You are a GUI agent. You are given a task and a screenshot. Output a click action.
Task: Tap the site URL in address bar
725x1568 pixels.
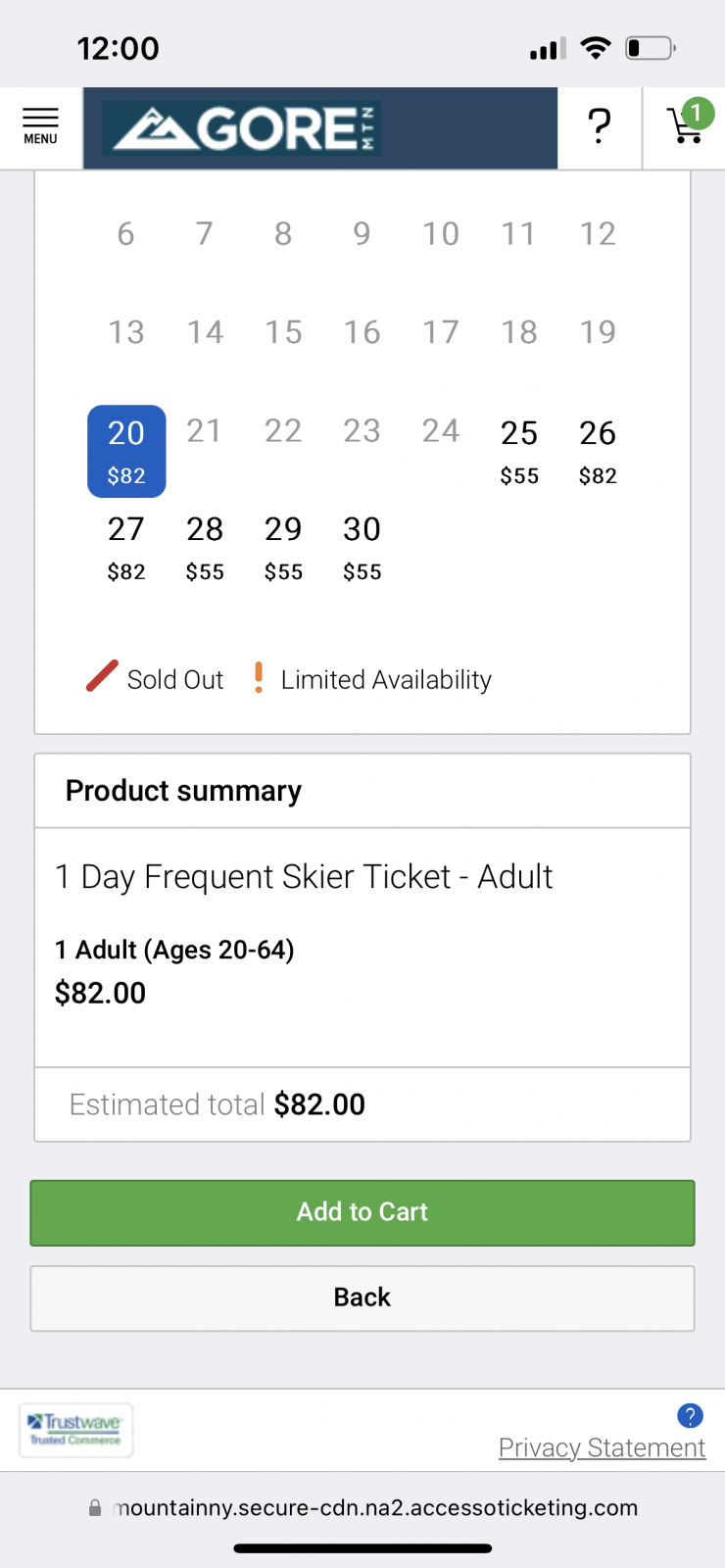pos(376,1508)
